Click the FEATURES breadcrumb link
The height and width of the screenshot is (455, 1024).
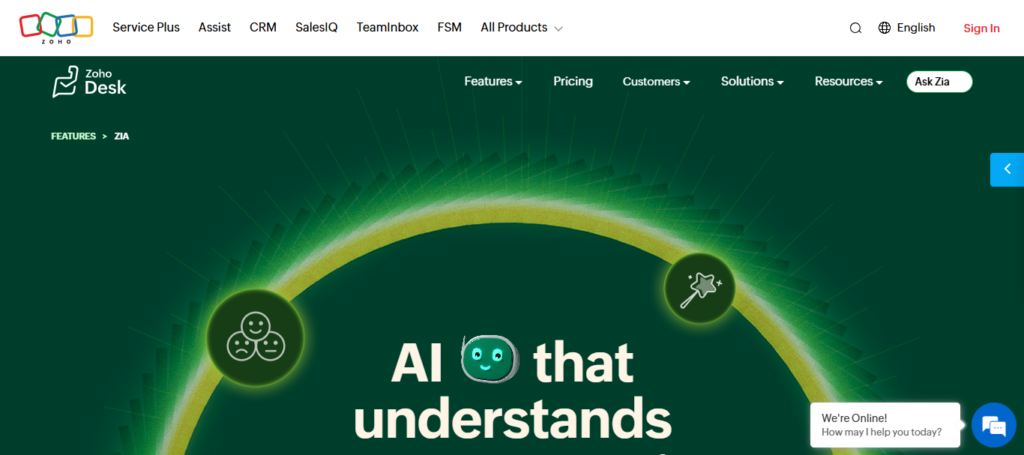[x=73, y=136]
